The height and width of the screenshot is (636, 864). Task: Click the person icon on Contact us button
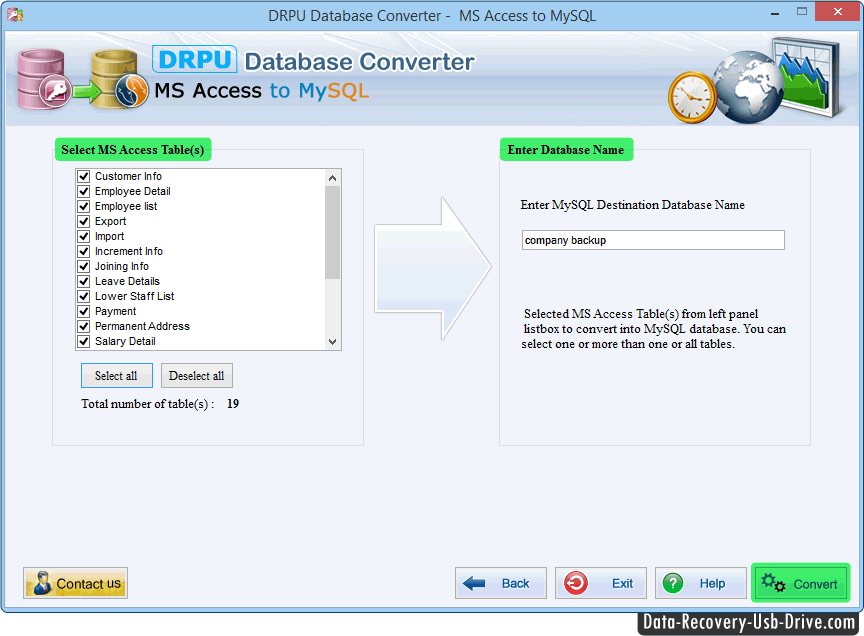click(x=42, y=583)
